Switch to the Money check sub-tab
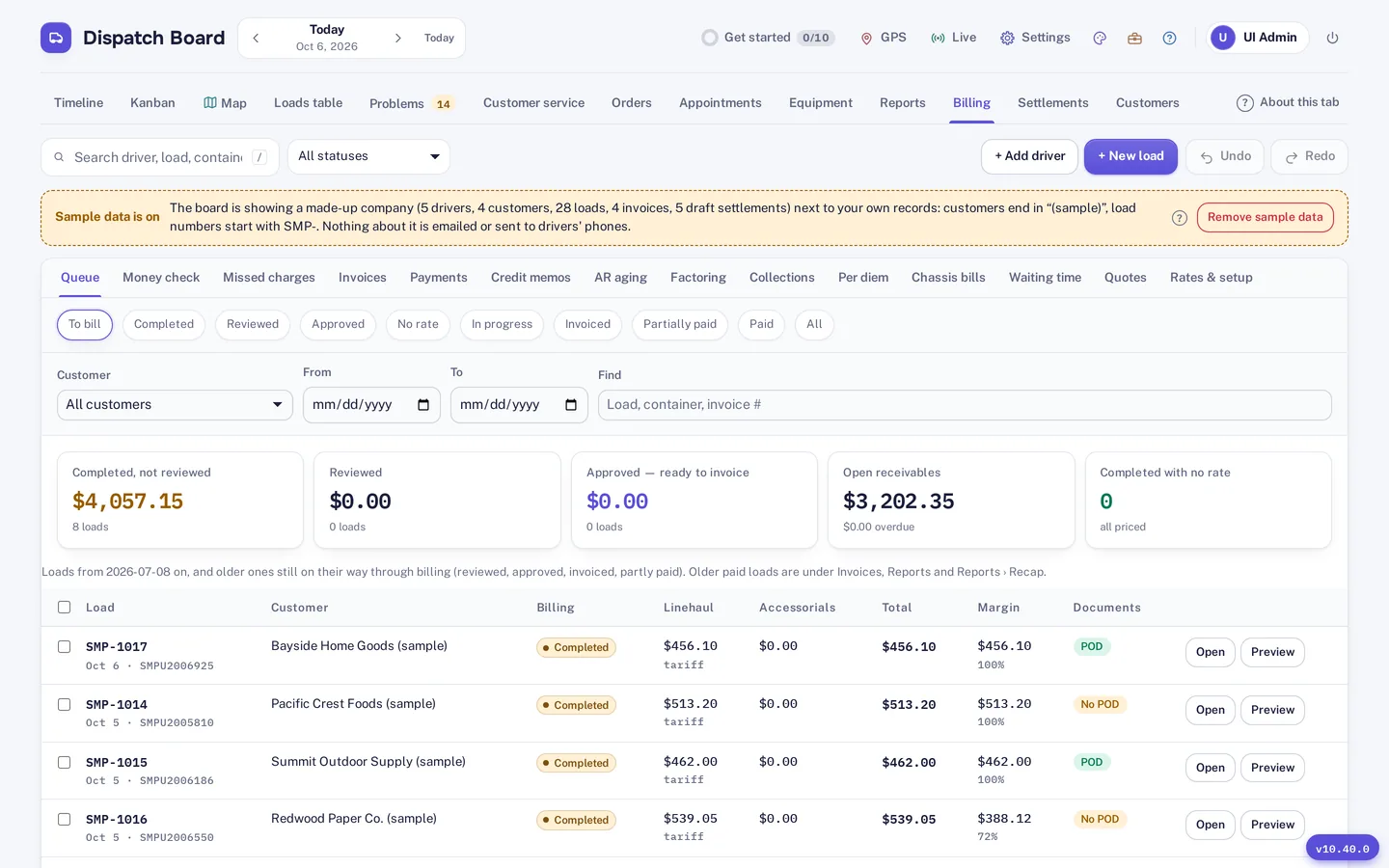 click(x=161, y=278)
